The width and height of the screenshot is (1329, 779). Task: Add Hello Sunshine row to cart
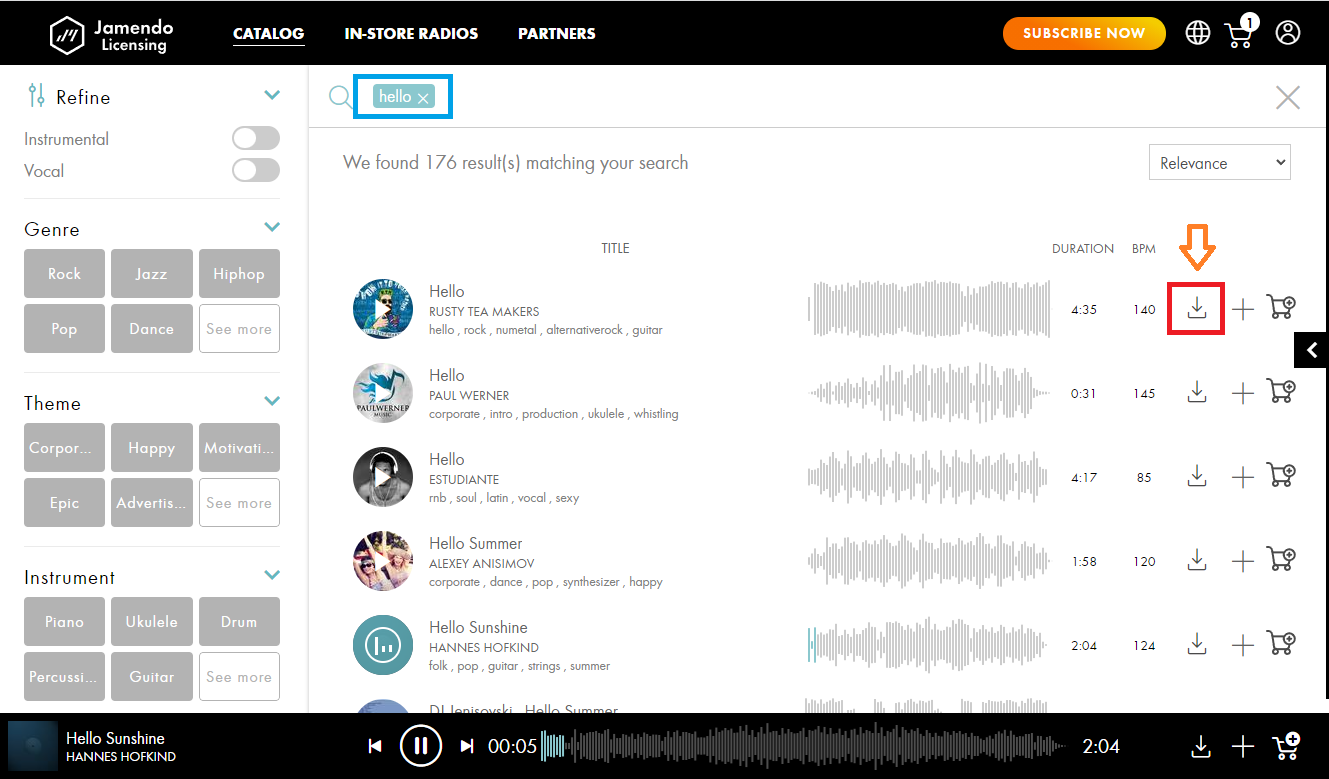tap(1281, 643)
